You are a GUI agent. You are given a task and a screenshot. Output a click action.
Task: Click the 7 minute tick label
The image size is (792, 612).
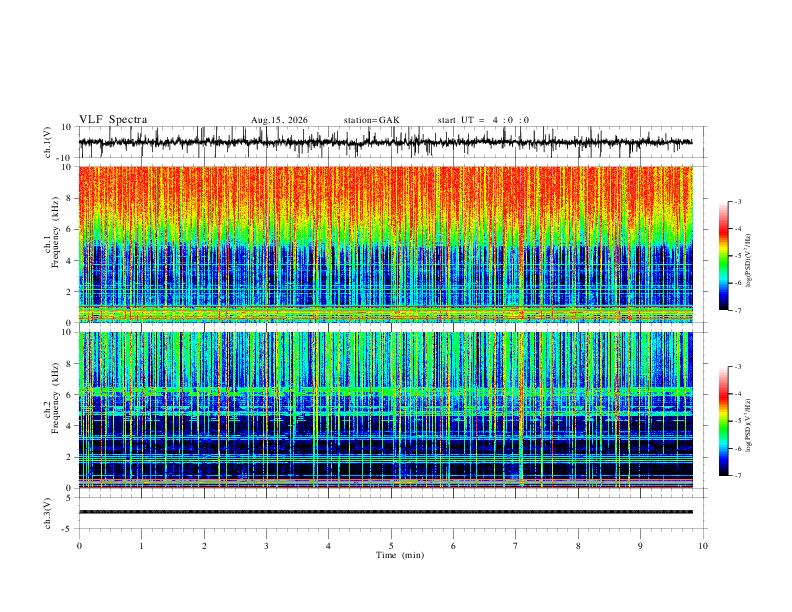[516, 546]
